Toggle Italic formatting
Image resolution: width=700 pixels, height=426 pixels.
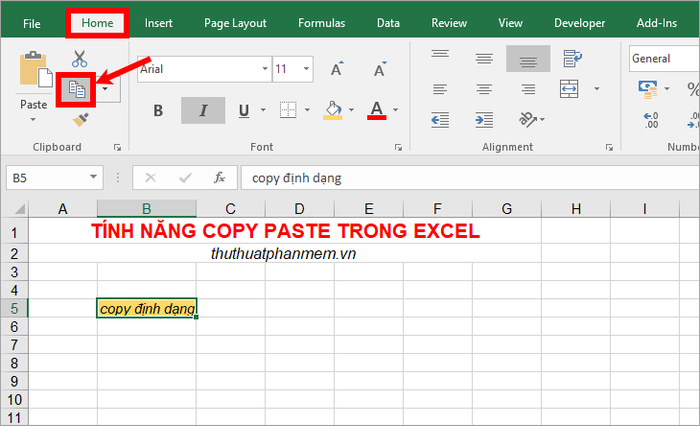pos(203,110)
